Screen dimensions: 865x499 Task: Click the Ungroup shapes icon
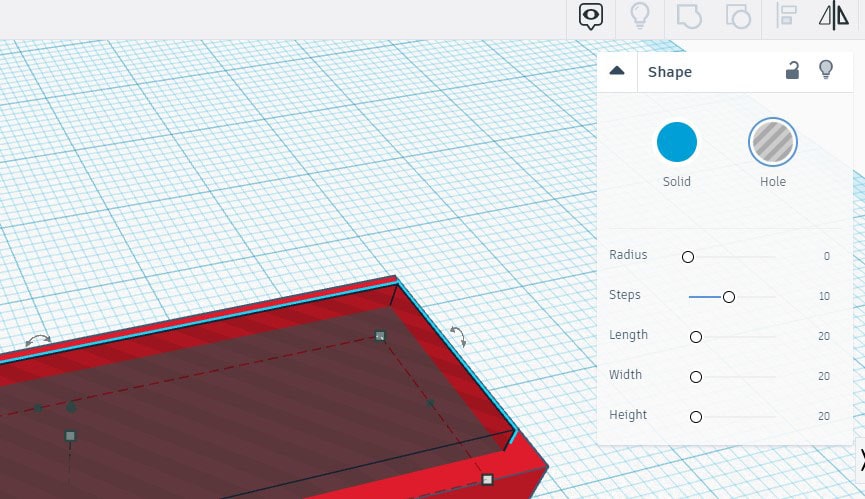tap(737, 16)
